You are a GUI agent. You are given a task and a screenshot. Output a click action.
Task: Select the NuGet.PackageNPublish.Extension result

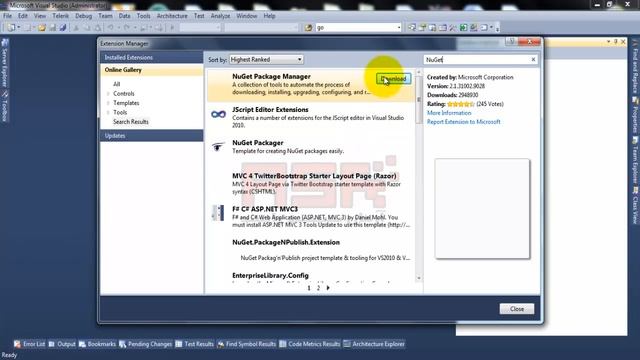point(310,250)
